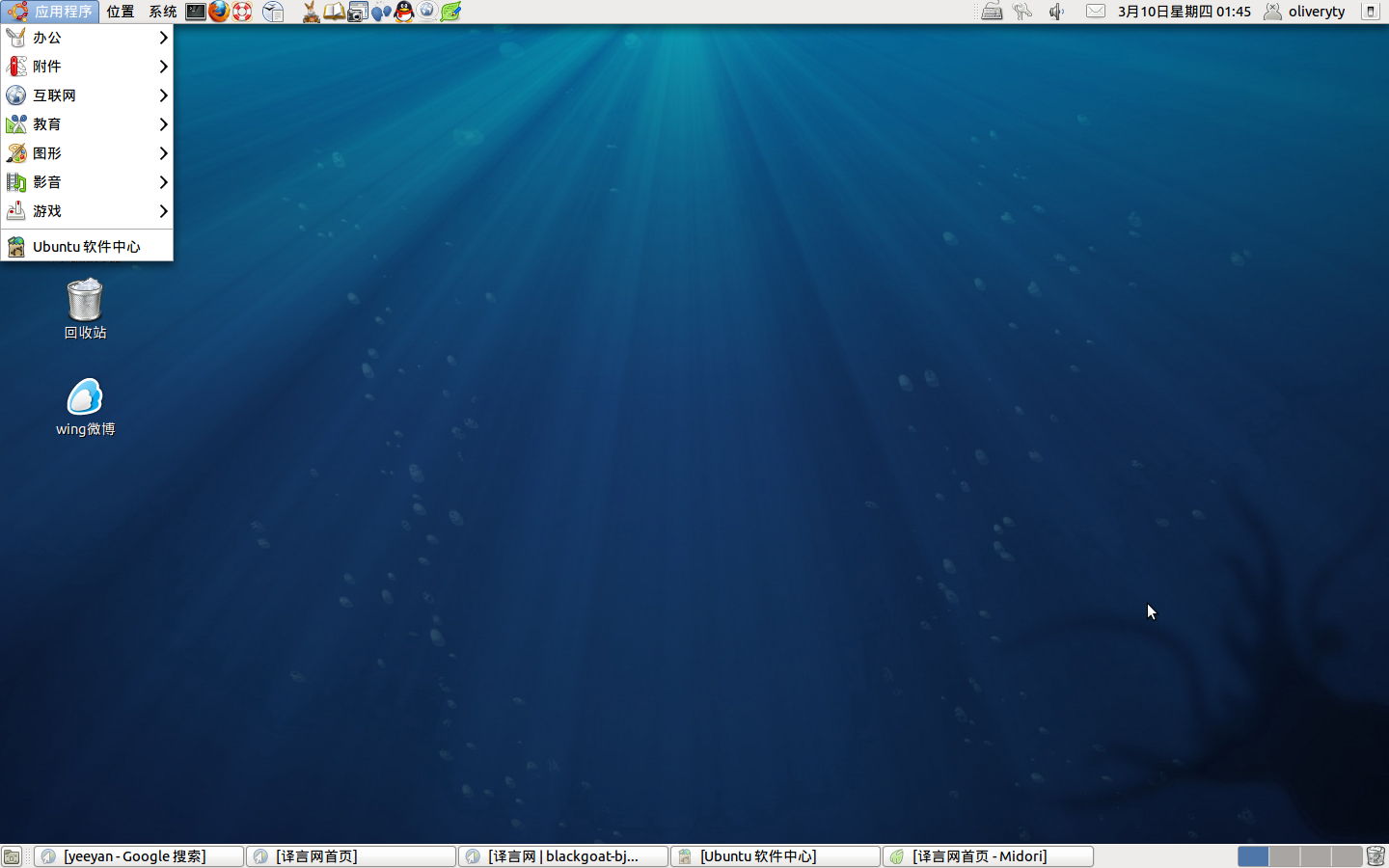1389x868 pixels.
Task: Expand the arrow beside 办公
Action: [163, 38]
